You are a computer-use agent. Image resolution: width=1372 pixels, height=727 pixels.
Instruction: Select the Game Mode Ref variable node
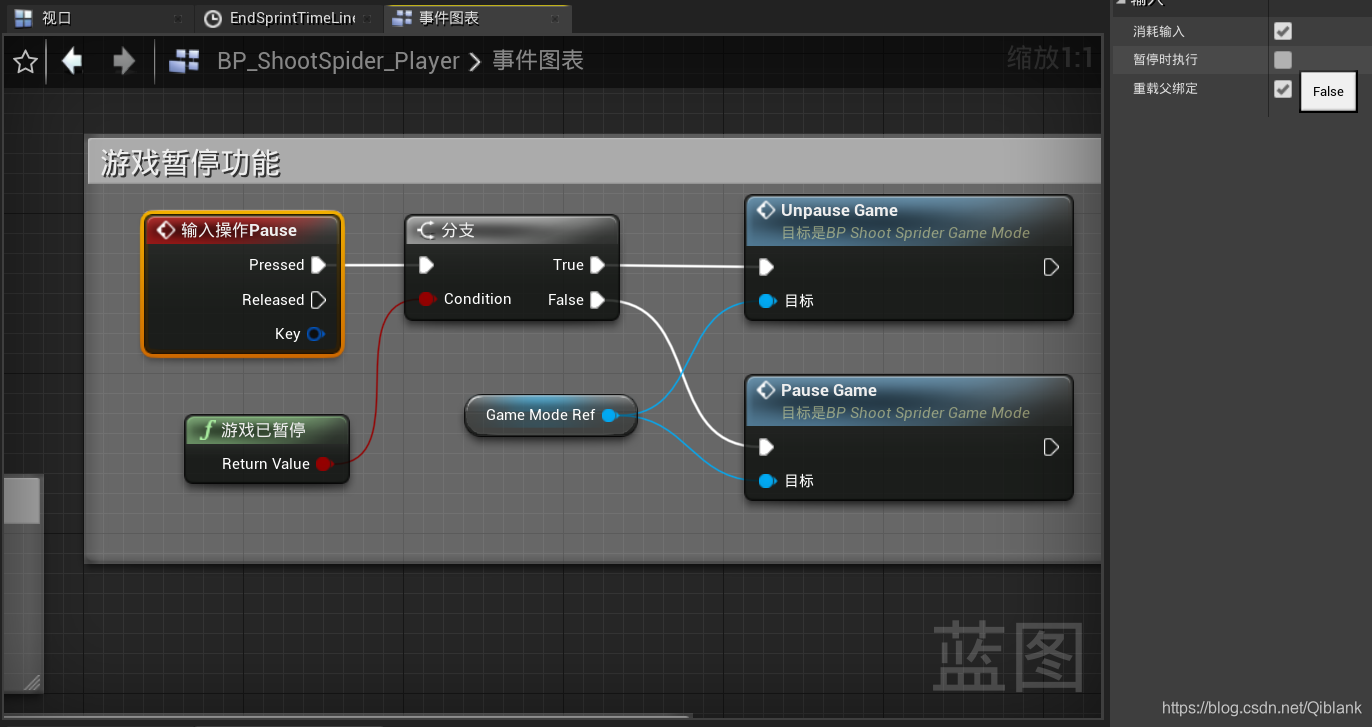tap(550, 415)
